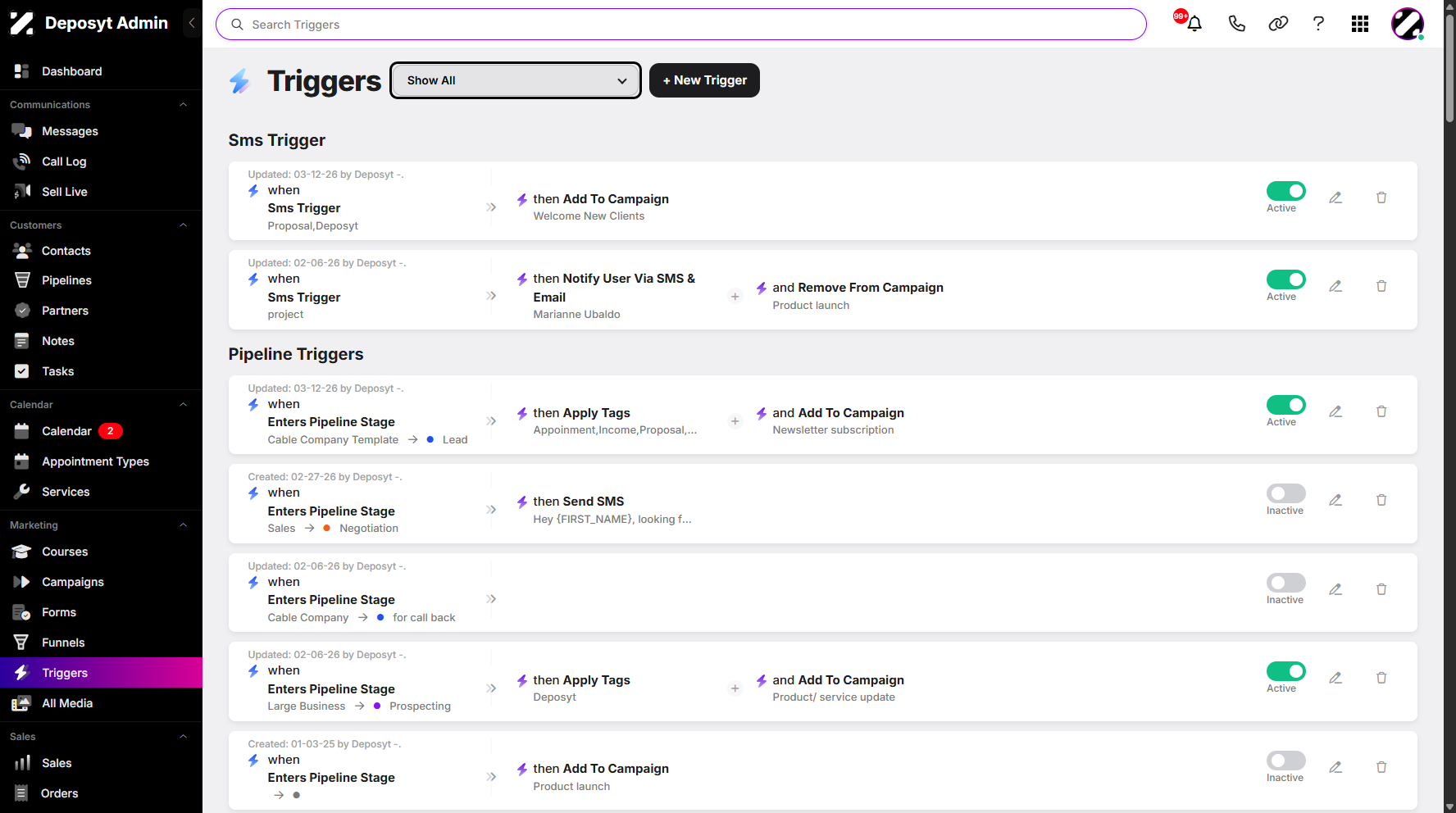The image size is (1456, 813).
Task: Enable the last Product launch trigger toggle
Action: click(1286, 761)
